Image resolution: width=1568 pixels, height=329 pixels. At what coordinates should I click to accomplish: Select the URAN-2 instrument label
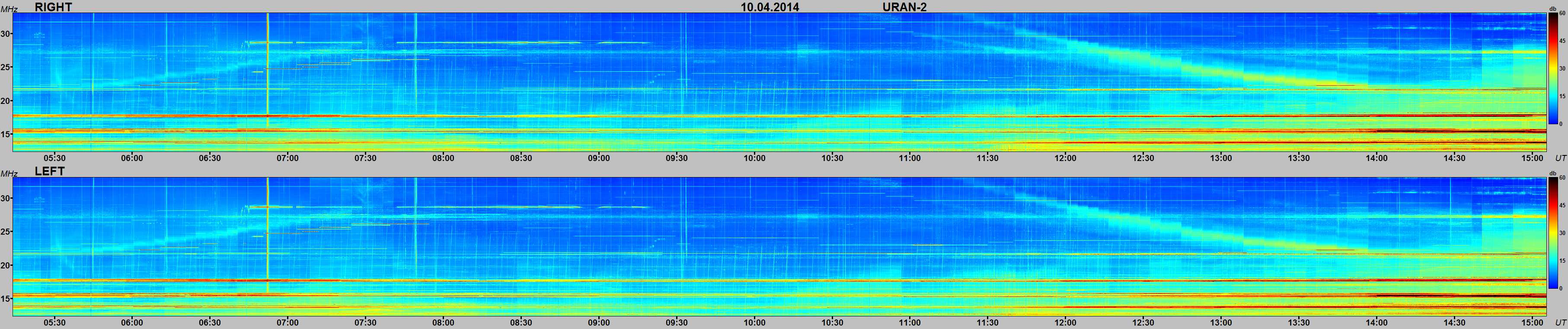904,6
